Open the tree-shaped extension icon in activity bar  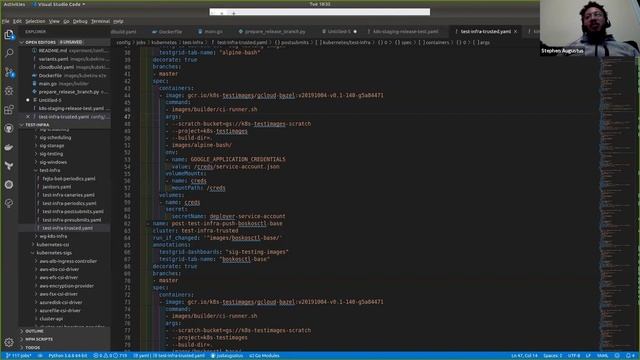pyautogui.click(x=9, y=166)
